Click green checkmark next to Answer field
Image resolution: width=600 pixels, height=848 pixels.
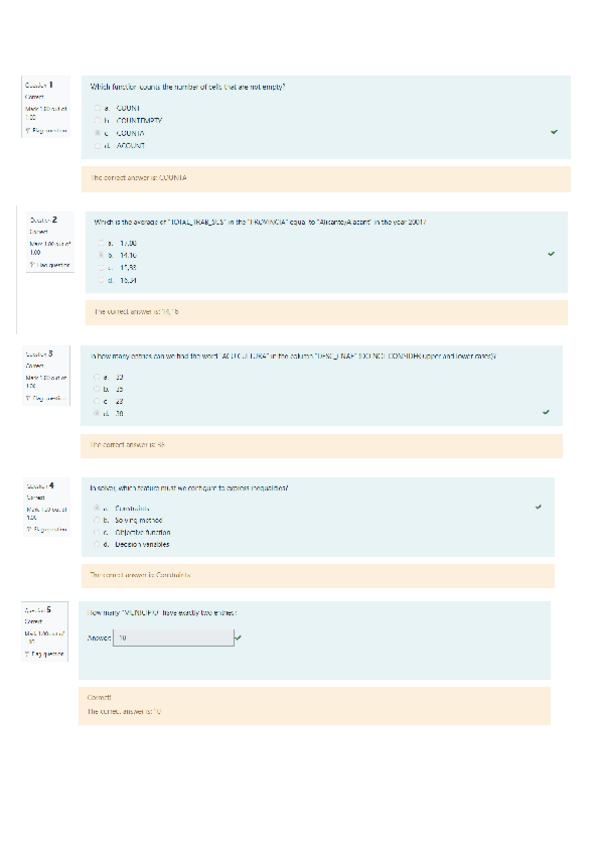coord(238,637)
